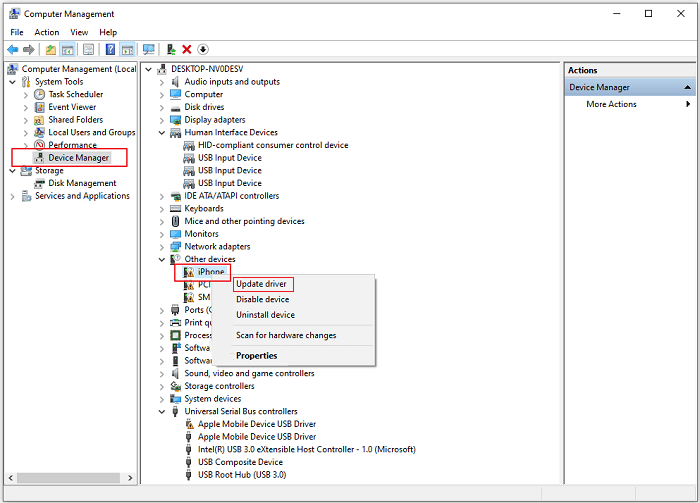Open the Action menu
Image resolution: width=700 pixels, height=503 pixels.
point(47,32)
